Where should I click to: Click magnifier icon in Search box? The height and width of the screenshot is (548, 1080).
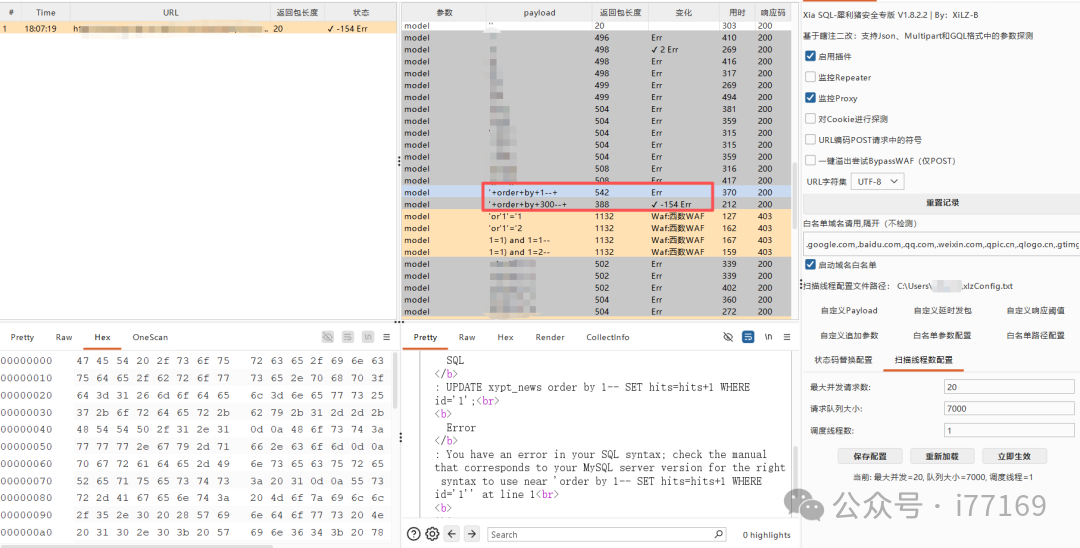click(718, 534)
